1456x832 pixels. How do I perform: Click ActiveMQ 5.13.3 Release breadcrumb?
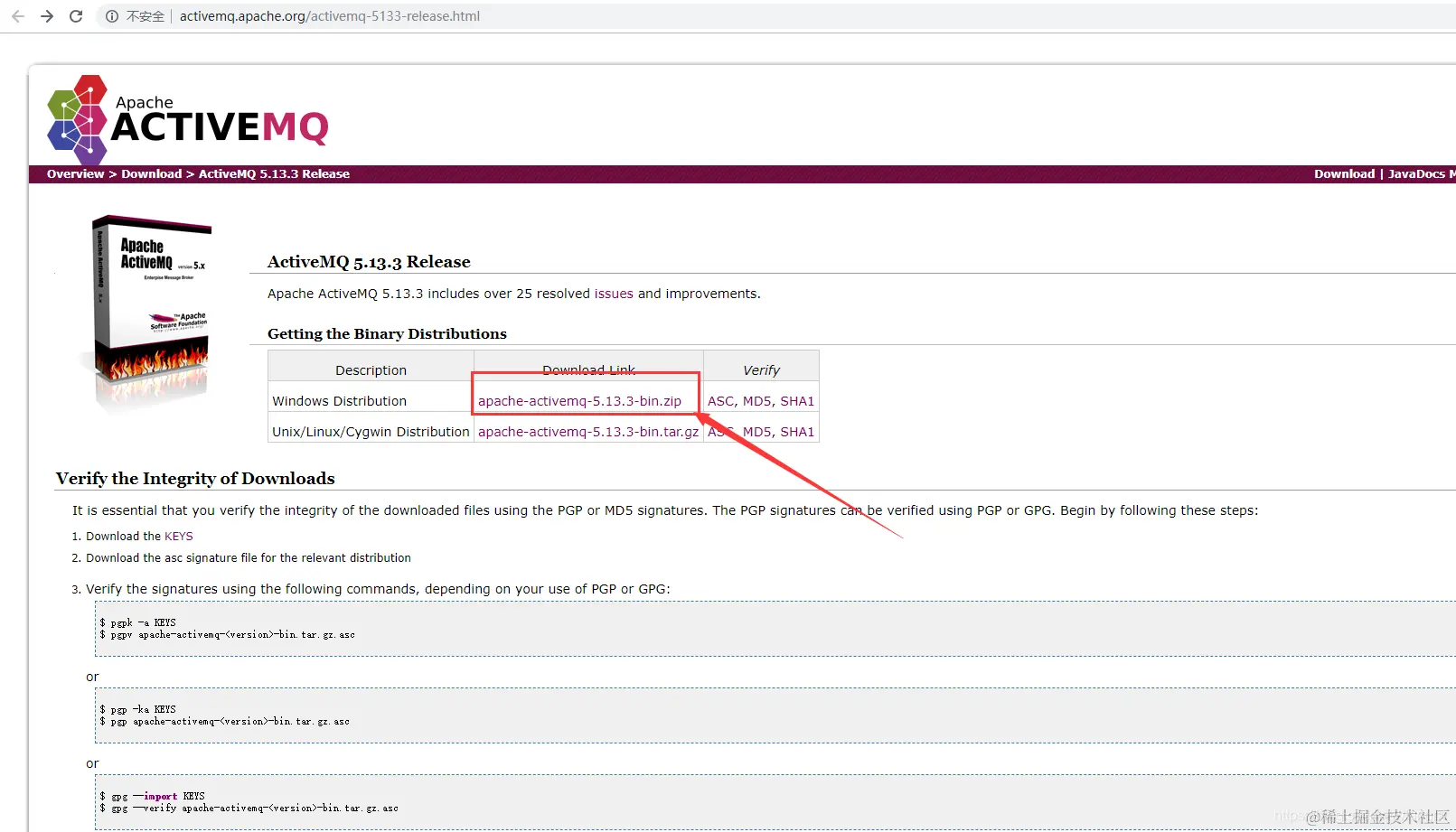click(274, 174)
